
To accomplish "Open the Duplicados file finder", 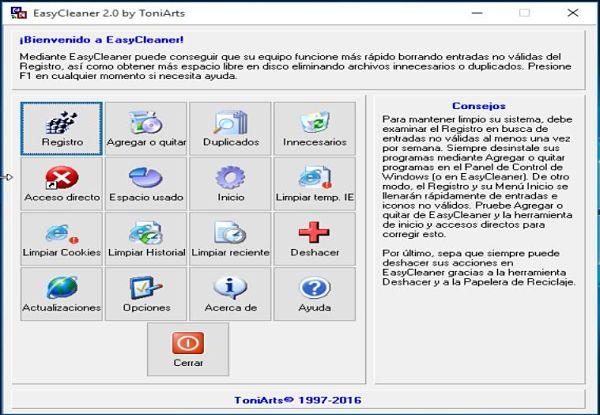I will tap(230, 129).
